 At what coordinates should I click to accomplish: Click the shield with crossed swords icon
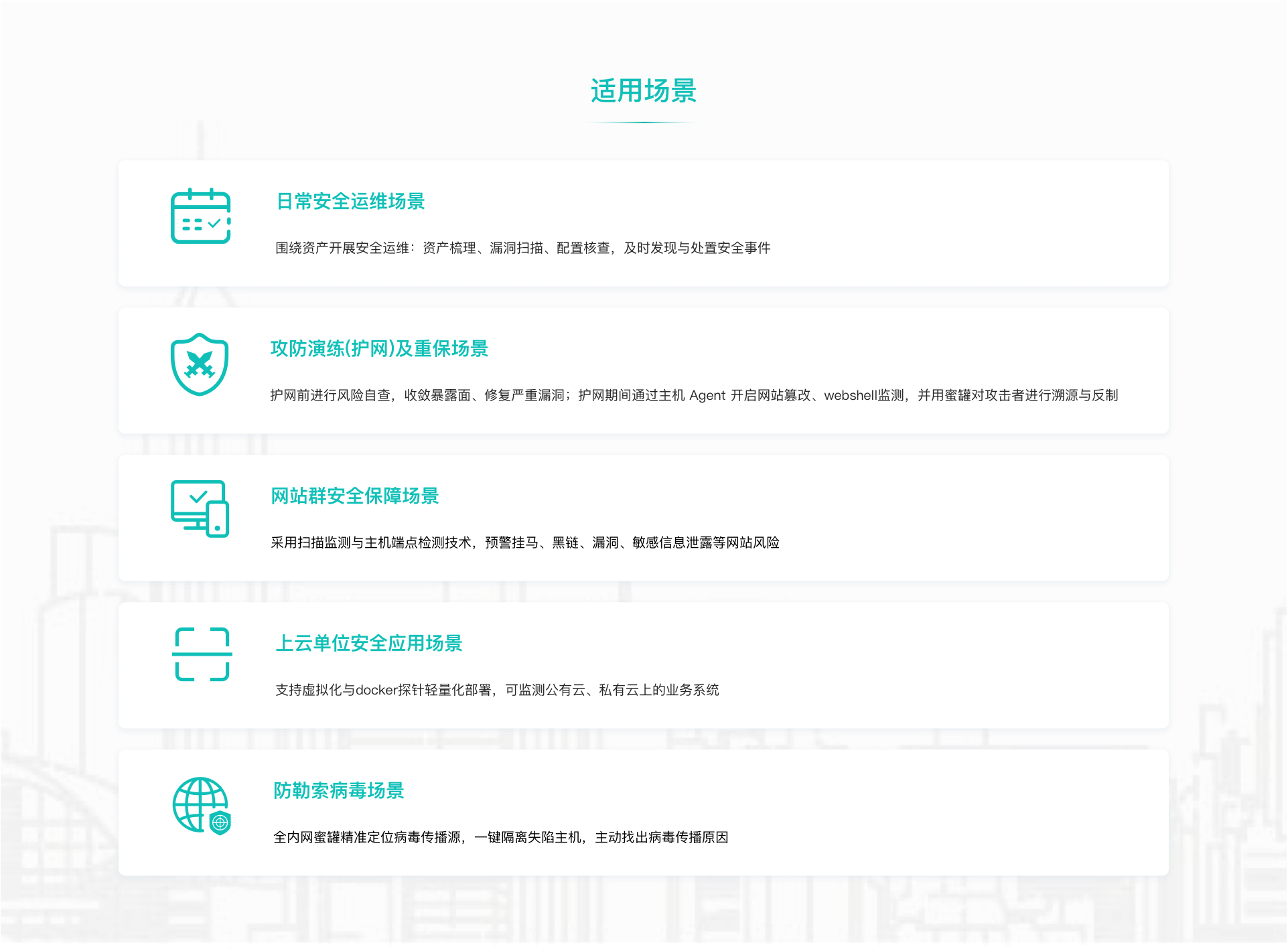pos(200,364)
